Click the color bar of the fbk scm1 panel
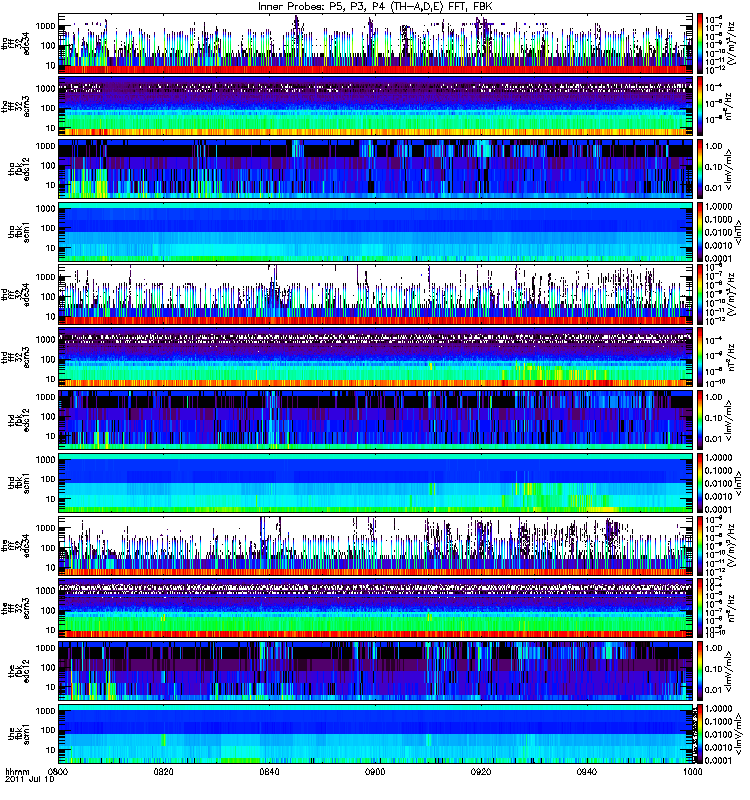Screen dimensions: 750x800 tap(700, 734)
